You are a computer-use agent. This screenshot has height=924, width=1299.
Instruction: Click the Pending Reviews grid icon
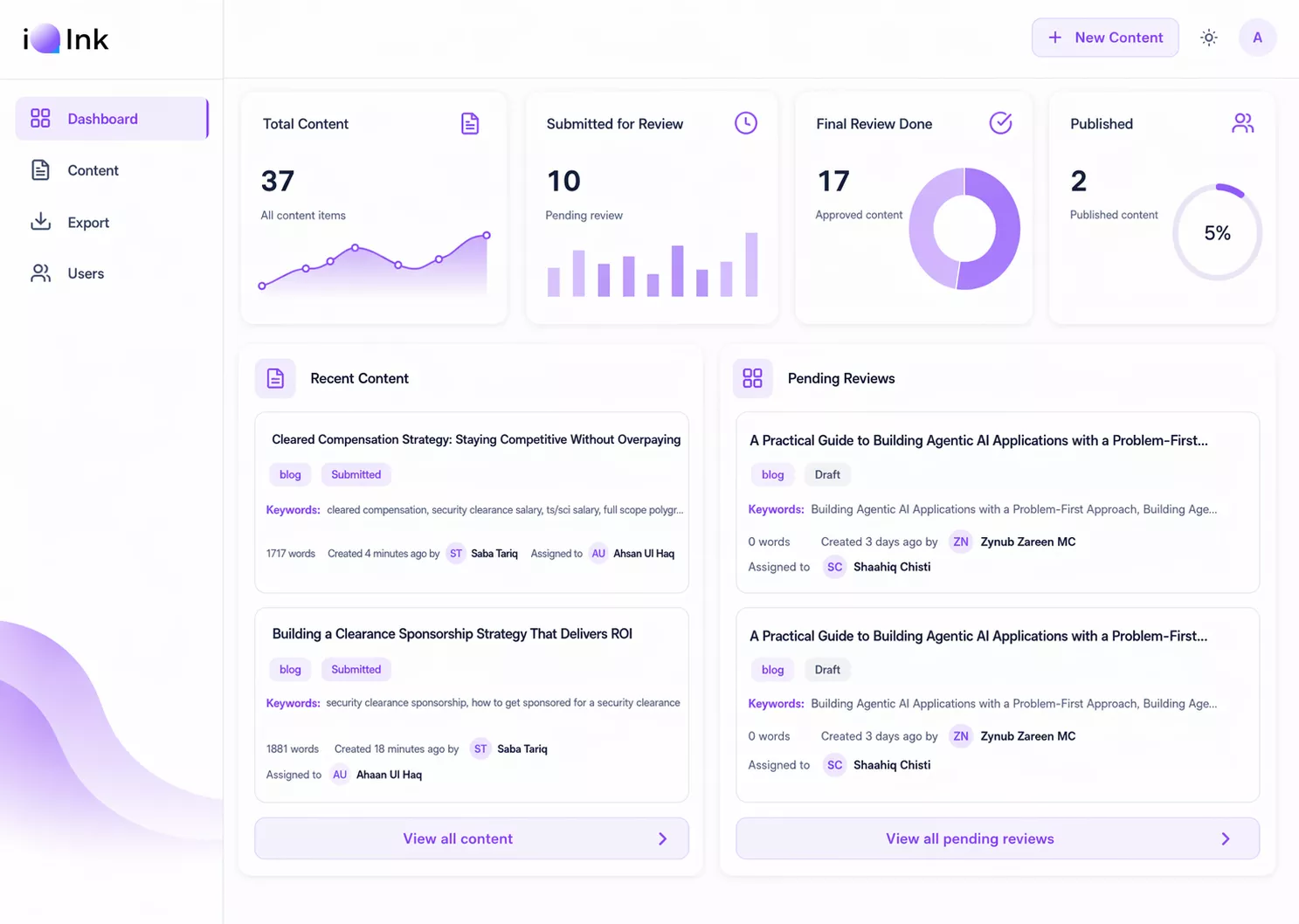coord(752,378)
